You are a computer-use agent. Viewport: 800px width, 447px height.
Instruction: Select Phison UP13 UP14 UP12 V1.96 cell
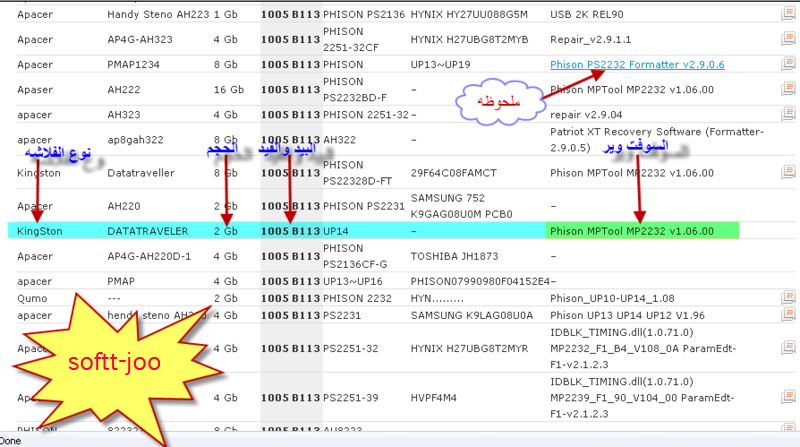pyautogui.click(x=627, y=315)
